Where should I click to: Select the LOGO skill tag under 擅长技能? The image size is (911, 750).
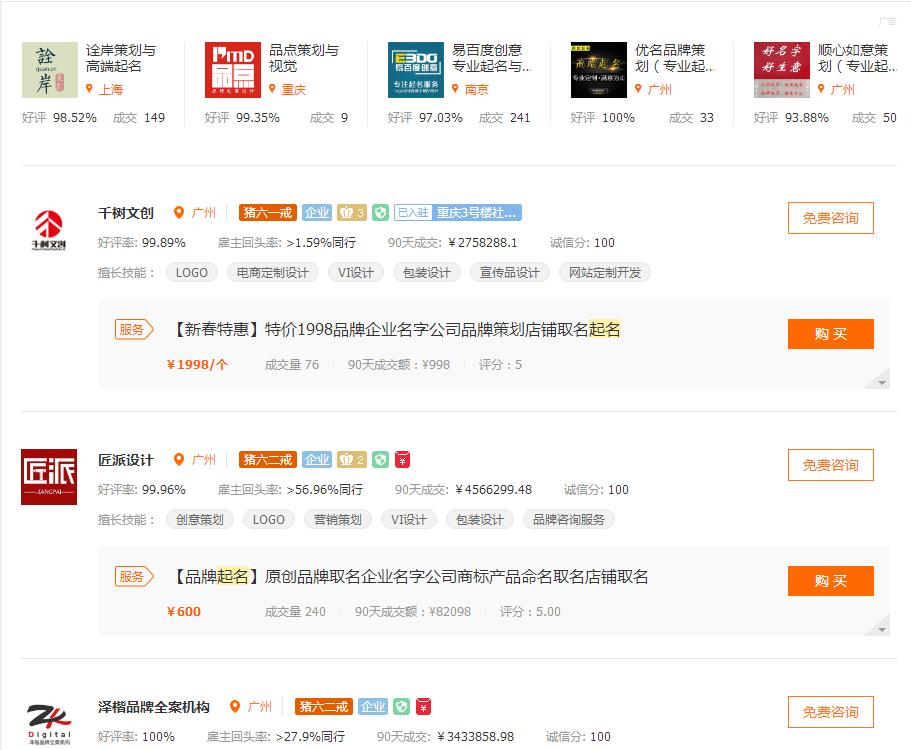pyautogui.click(x=191, y=271)
